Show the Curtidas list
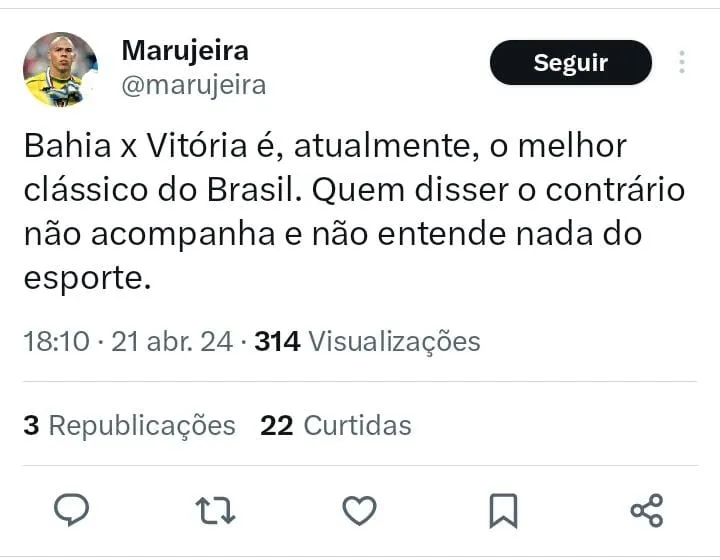 357,425
